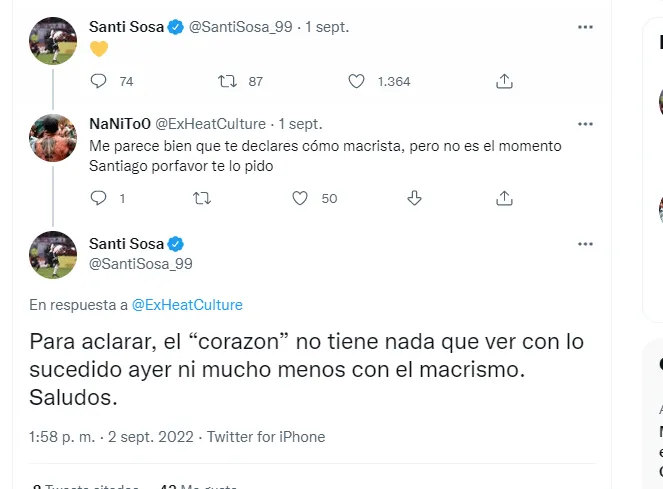View NaNiToO's profile picture
This screenshot has width=663, height=489.
coord(53,139)
